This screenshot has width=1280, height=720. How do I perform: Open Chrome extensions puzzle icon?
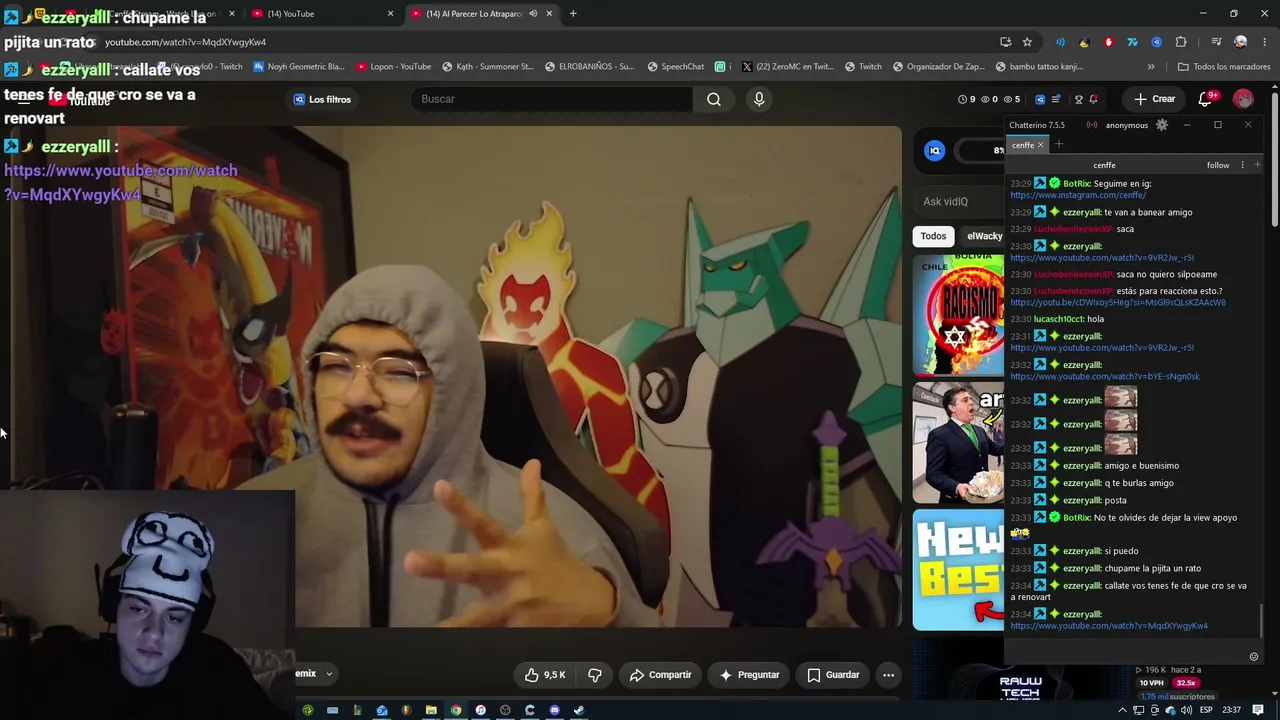(x=1181, y=42)
